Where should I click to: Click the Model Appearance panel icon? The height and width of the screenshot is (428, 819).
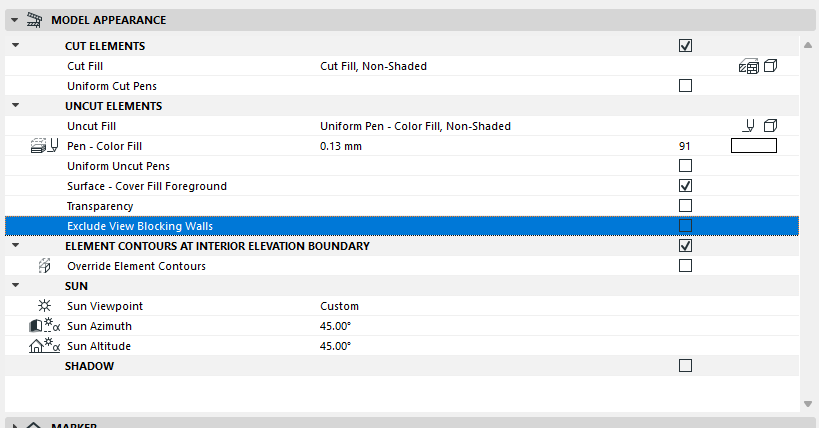tap(37, 20)
